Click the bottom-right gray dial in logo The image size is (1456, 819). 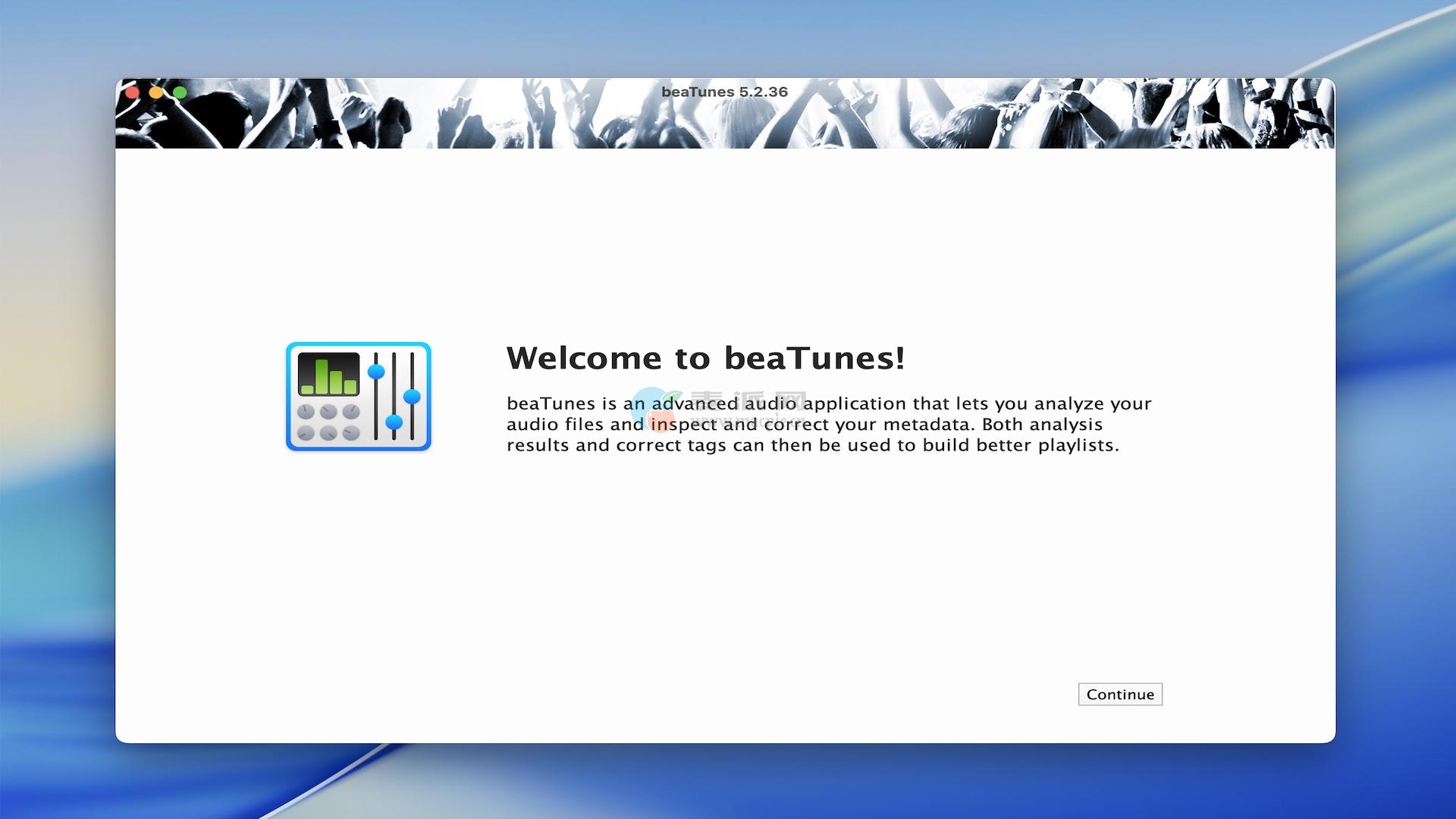coord(351,433)
